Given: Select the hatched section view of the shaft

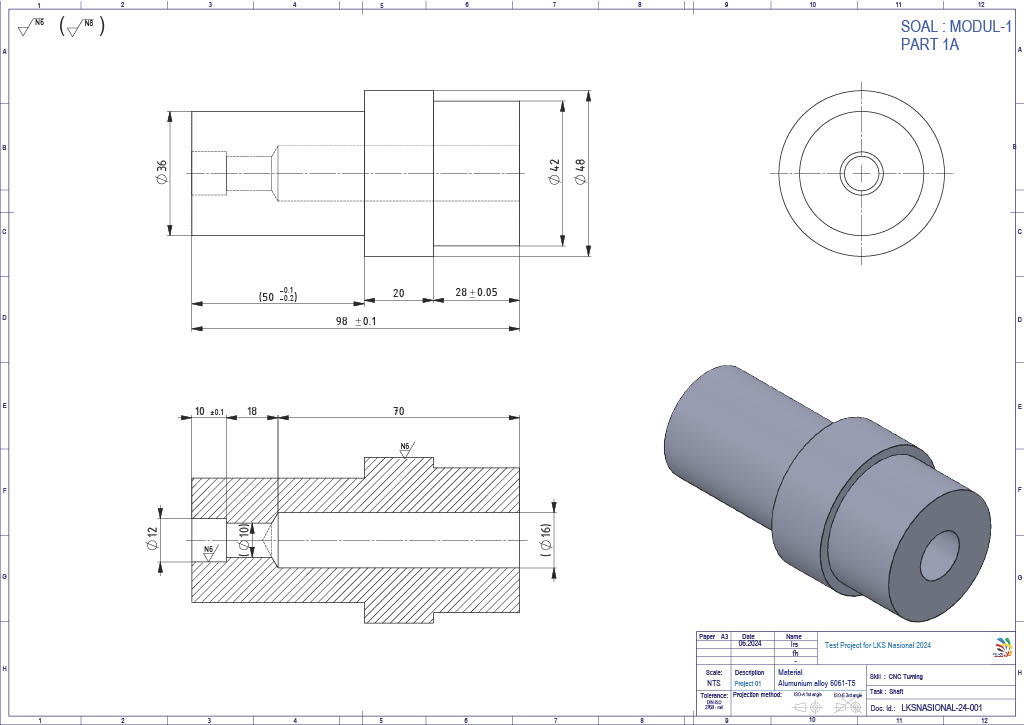Looking at the screenshot, I should (x=356, y=540).
